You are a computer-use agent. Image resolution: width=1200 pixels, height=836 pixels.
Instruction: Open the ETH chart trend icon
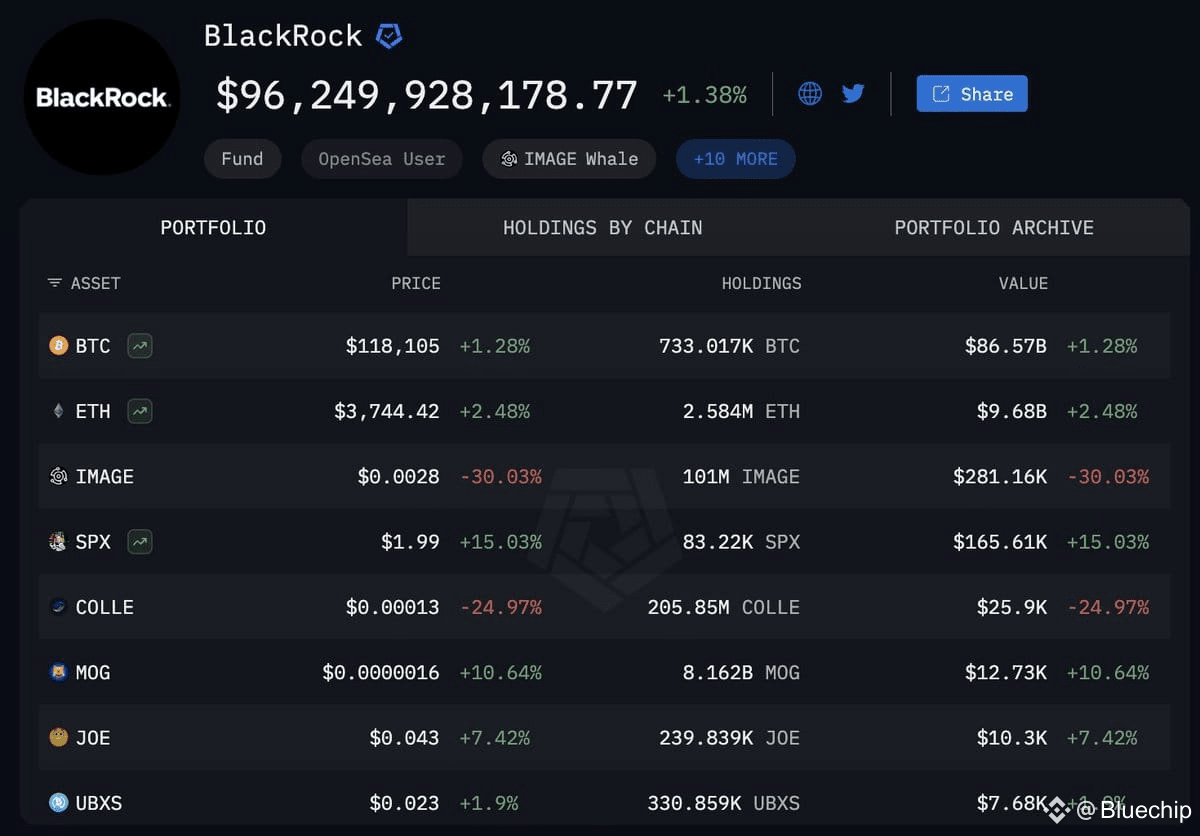coord(140,411)
